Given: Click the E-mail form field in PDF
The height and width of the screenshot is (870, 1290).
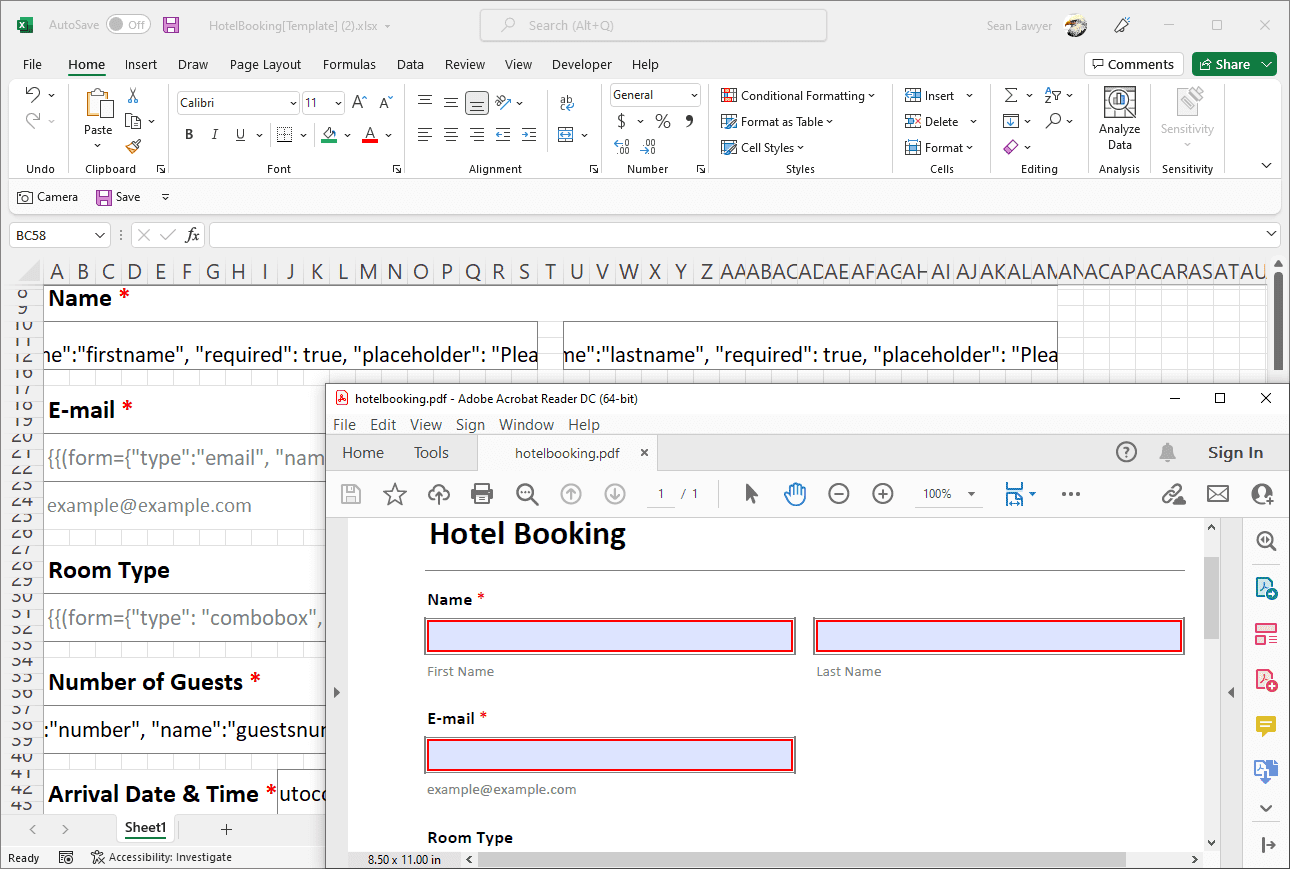Looking at the screenshot, I should 610,755.
